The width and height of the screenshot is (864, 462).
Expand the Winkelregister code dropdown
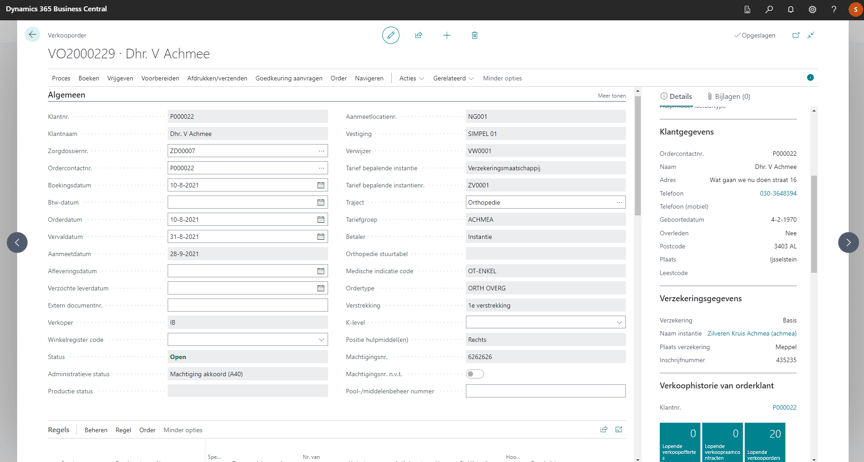[321, 340]
